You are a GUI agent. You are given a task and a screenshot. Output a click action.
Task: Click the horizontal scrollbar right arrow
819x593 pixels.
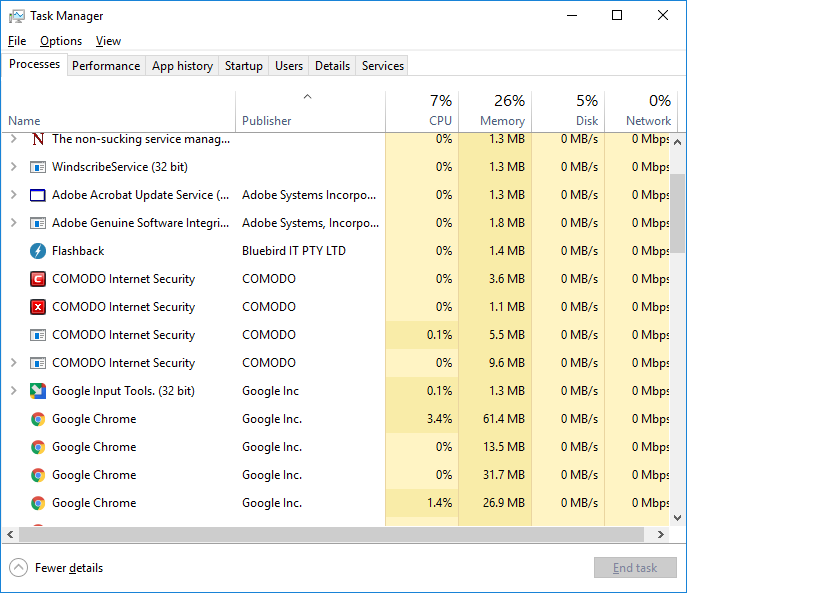pyautogui.click(x=662, y=533)
